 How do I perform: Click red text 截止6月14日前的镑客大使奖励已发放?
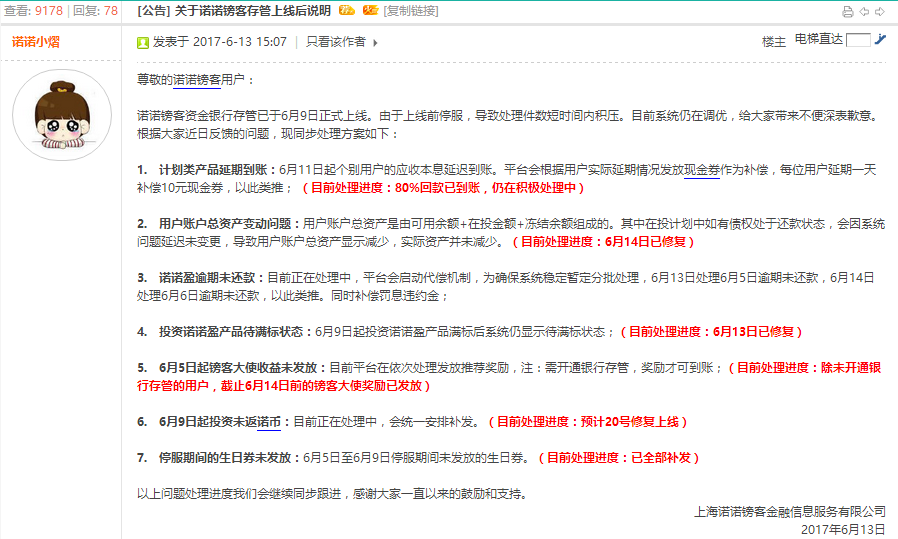coord(321,386)
